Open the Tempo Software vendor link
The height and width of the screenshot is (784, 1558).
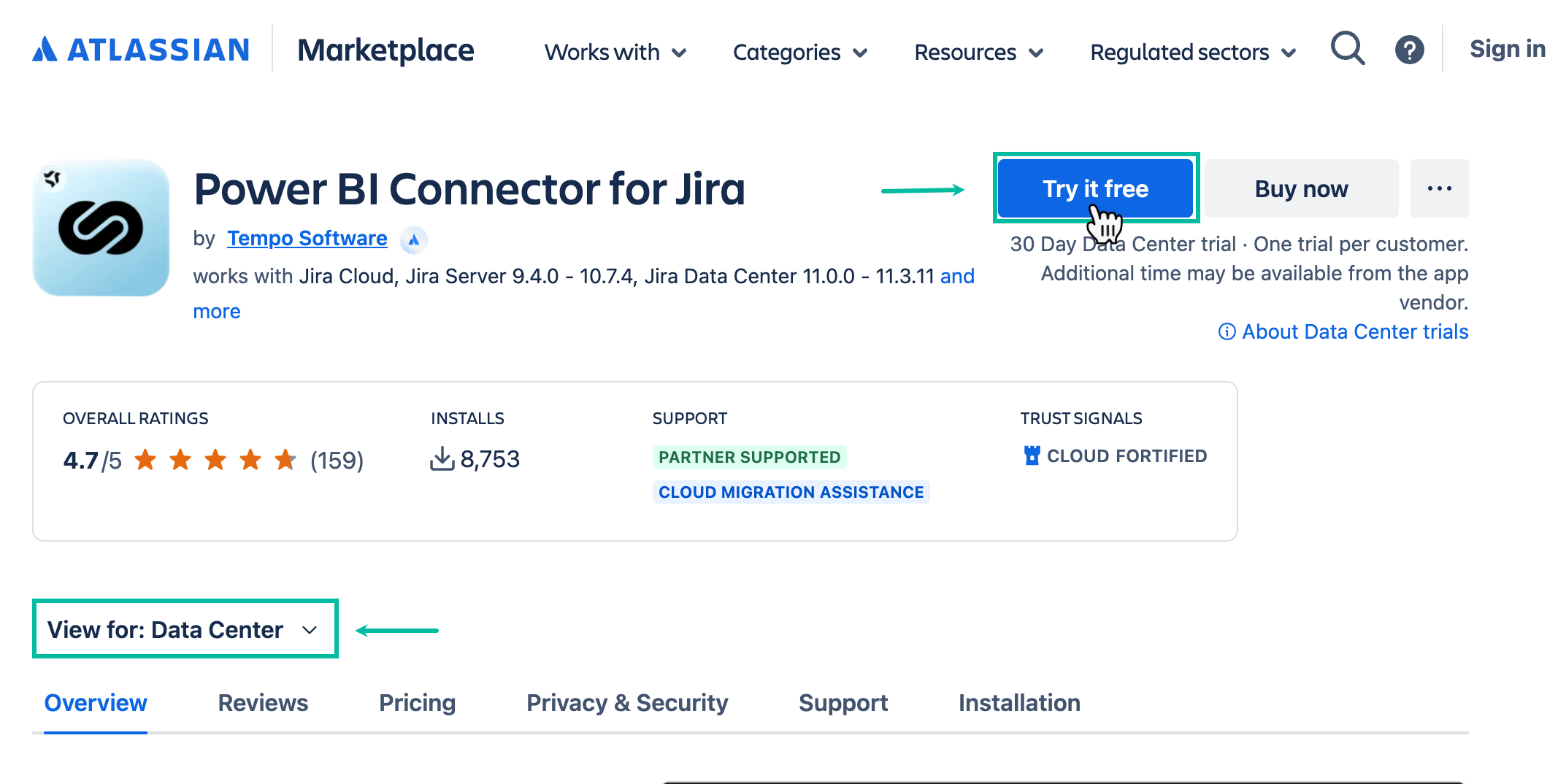point(307,238)
